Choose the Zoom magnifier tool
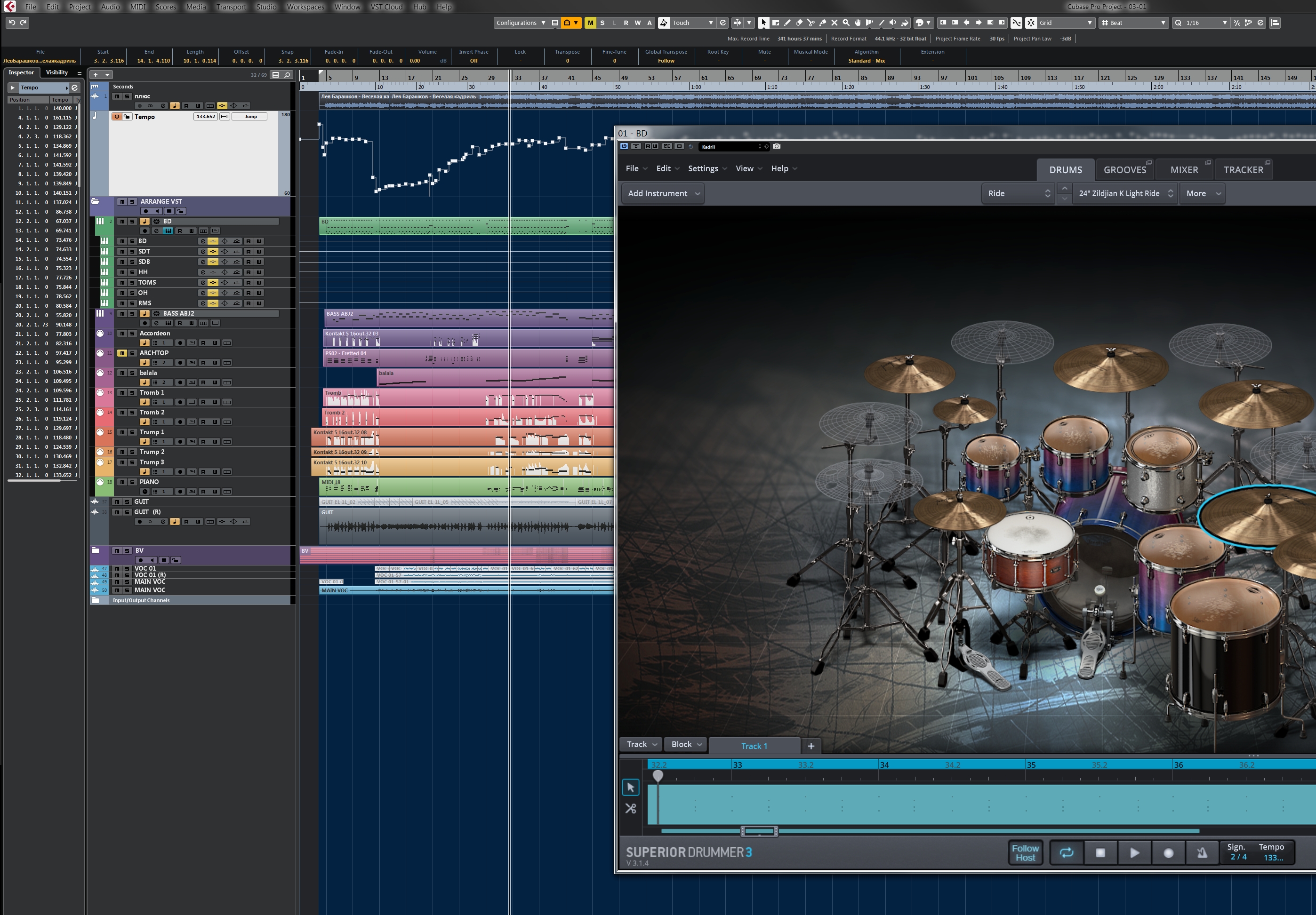 846,23
